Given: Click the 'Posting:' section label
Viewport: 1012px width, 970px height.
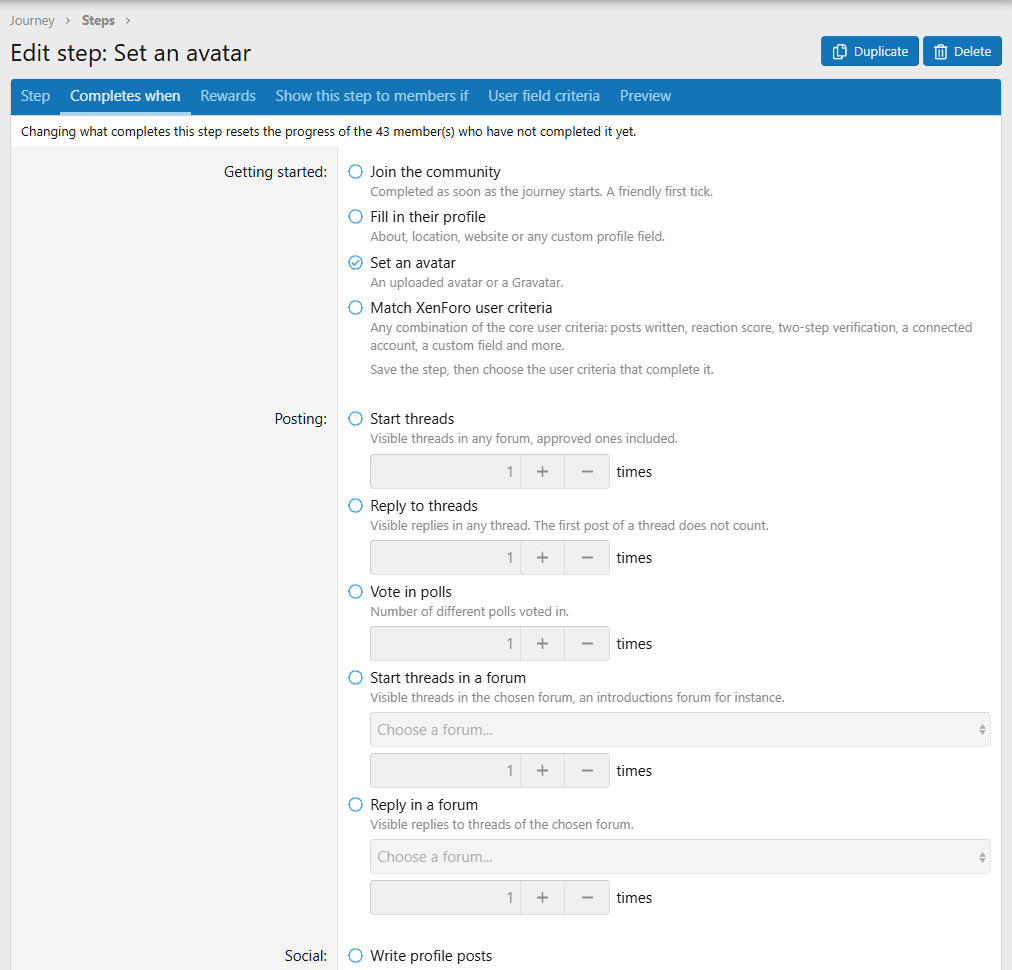Looking at the screenshot, I should pyautogui.click(x=301, y=419).
